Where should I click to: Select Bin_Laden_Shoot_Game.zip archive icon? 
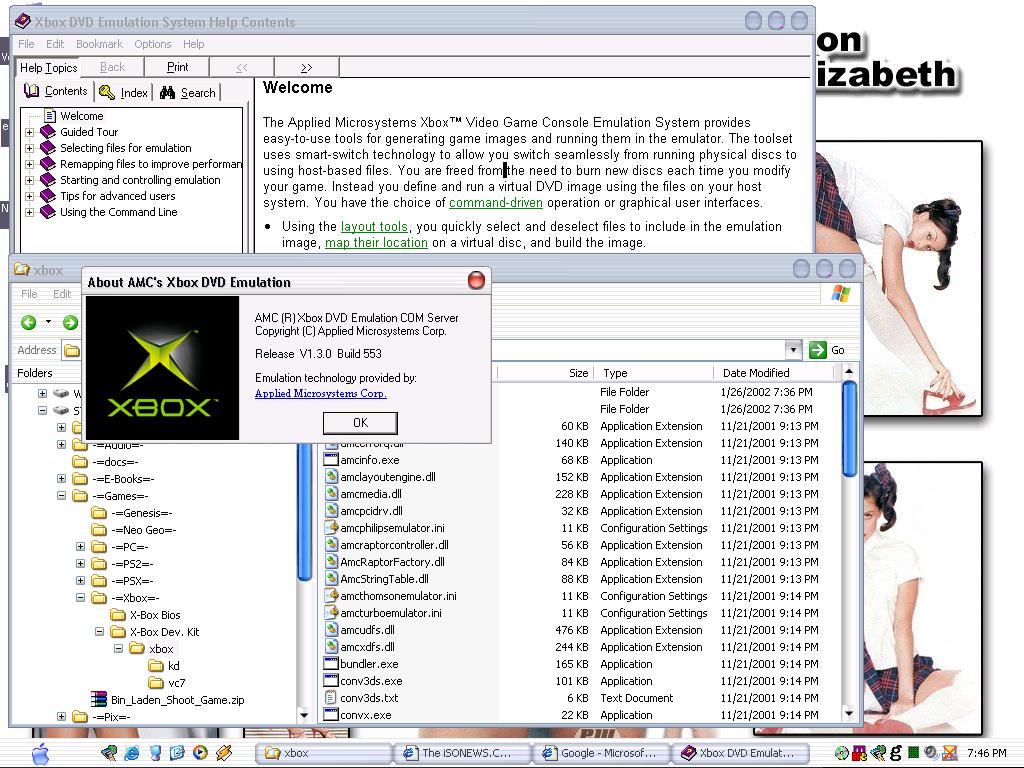click(x=99, y=699)
